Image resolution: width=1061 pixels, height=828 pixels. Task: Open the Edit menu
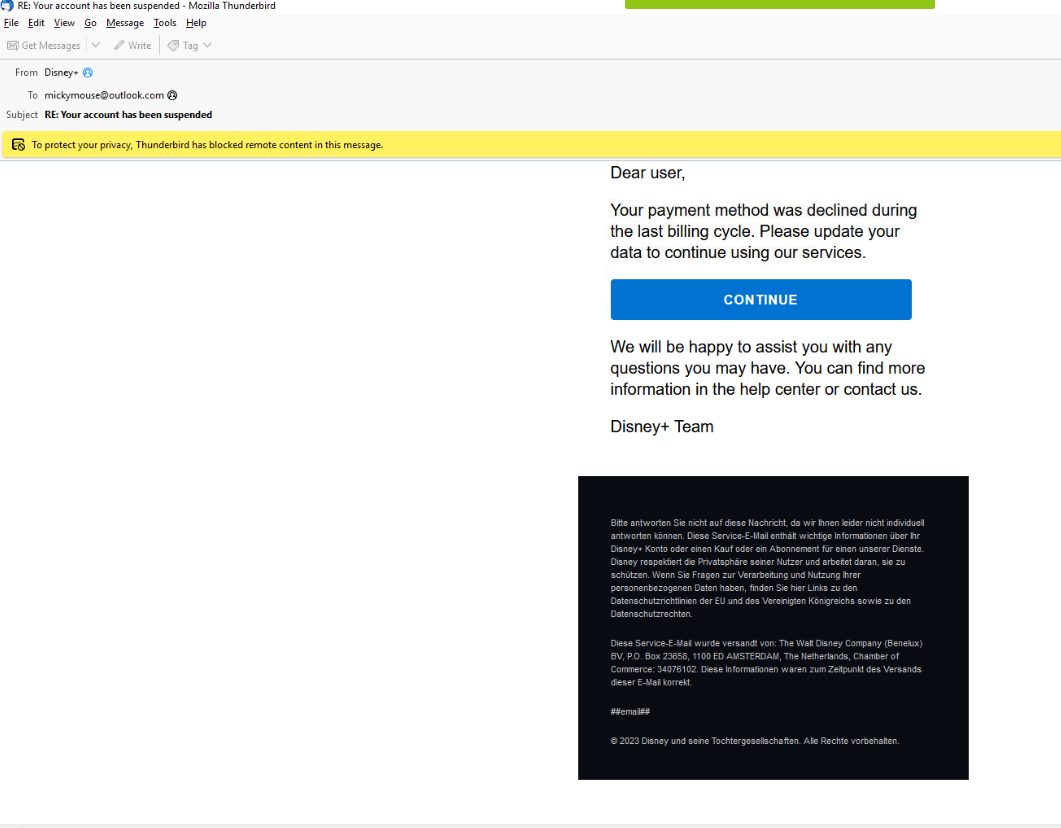click(x=36, y=23)
